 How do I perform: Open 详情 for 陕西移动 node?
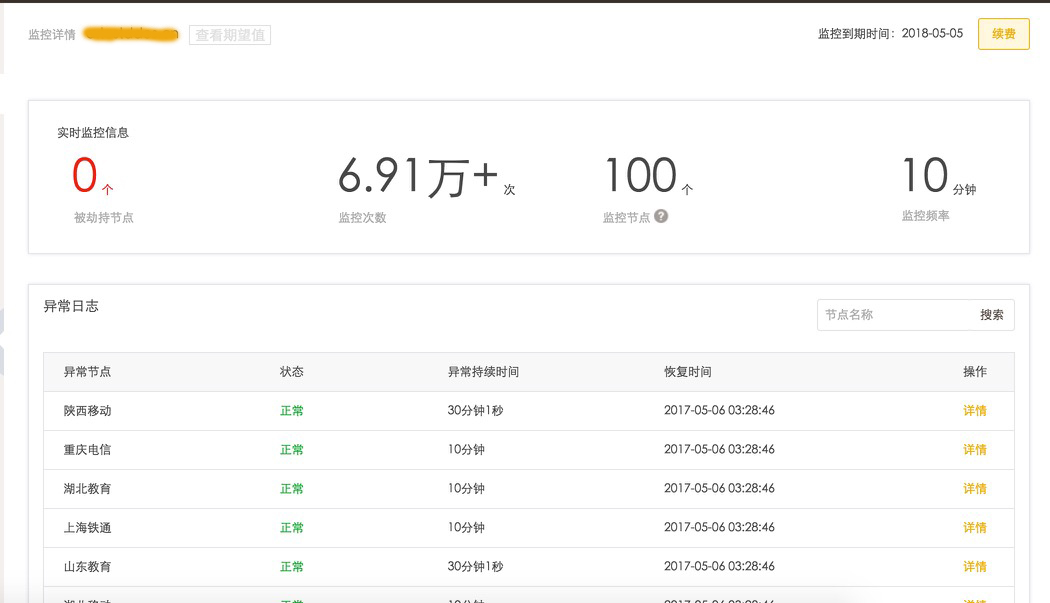click(974, 411)
